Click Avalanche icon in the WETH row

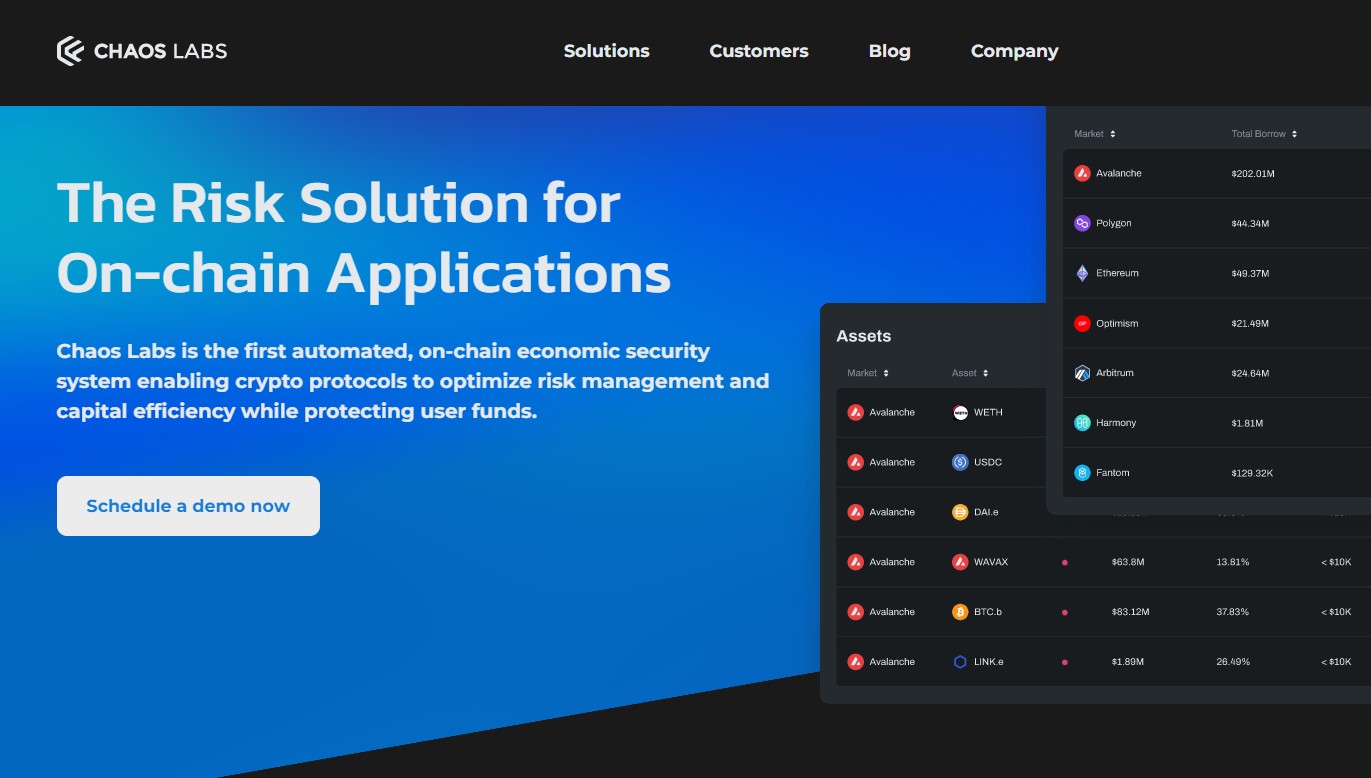click(x=855, y=412)
